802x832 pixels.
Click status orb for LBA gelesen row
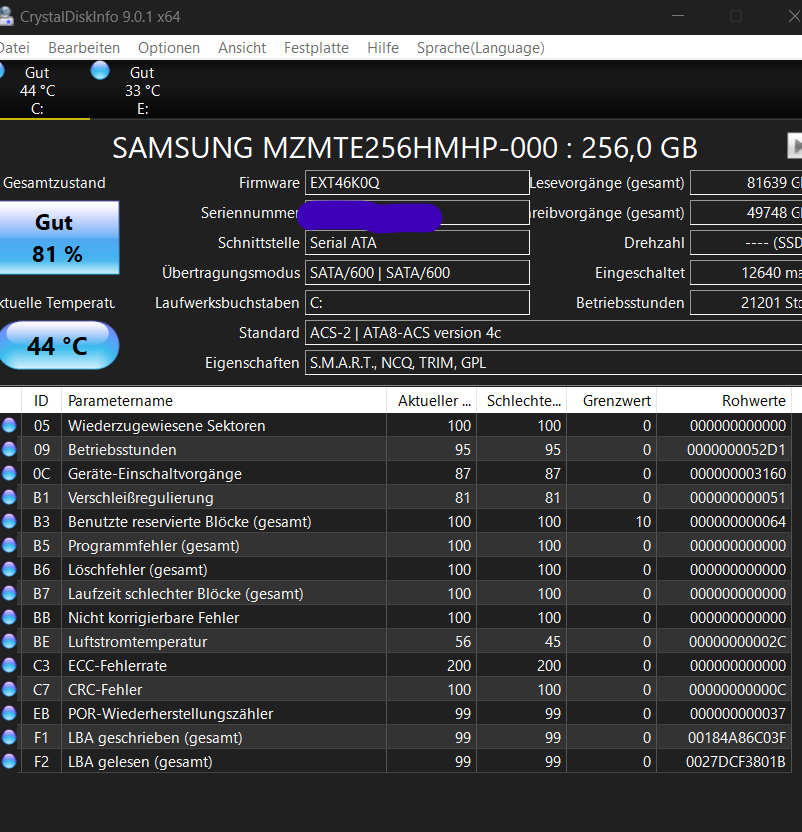click(x=9, y=761)
